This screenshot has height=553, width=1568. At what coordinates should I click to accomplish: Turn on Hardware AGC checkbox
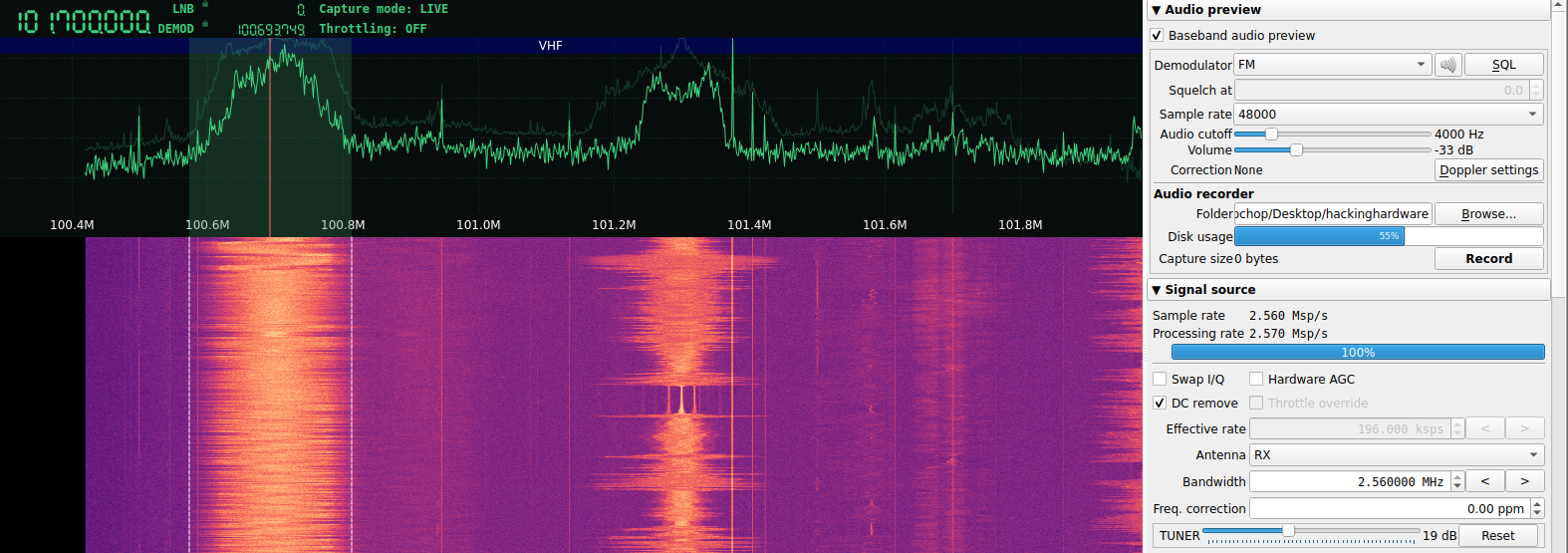coord(1256,379)
